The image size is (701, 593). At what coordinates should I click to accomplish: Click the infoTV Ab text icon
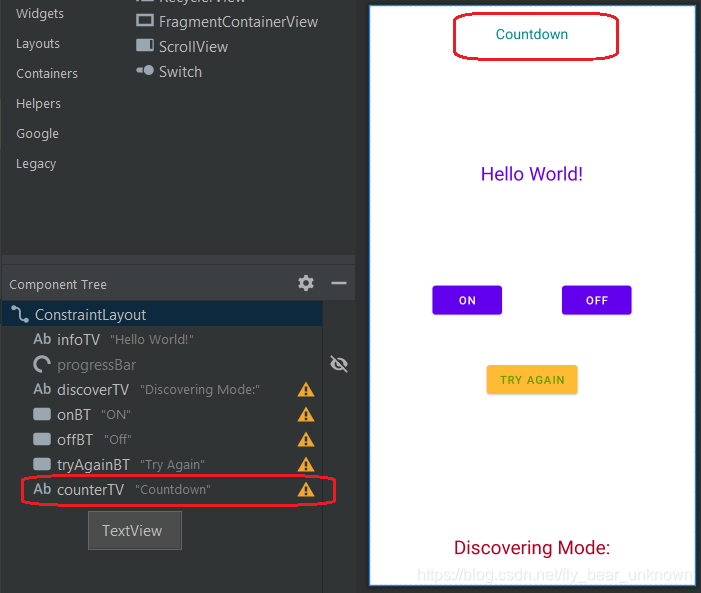42,339
